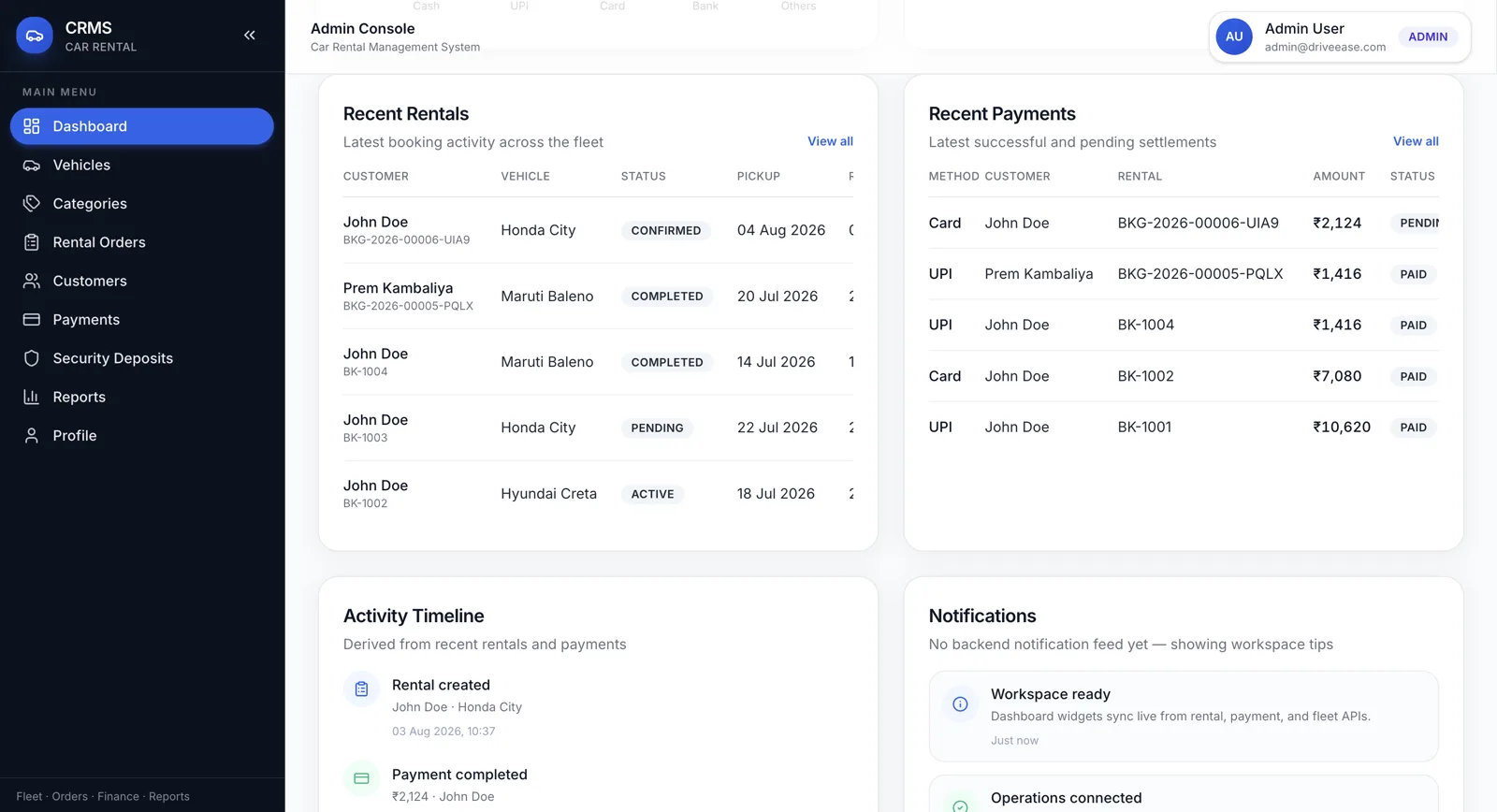Click the Workspace ready info icon
This screenshot has width=1497, height=812.
tap(960, 704)
